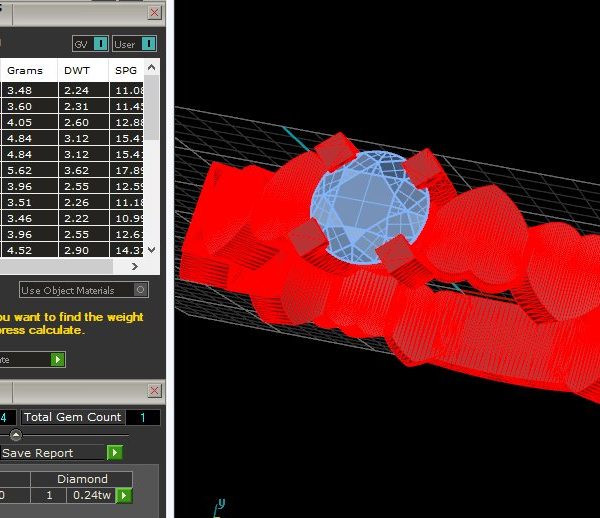This screenshot has width=600, height=518.
Task: Select the 3.62 DWT cell
Action: coord(84,170)
